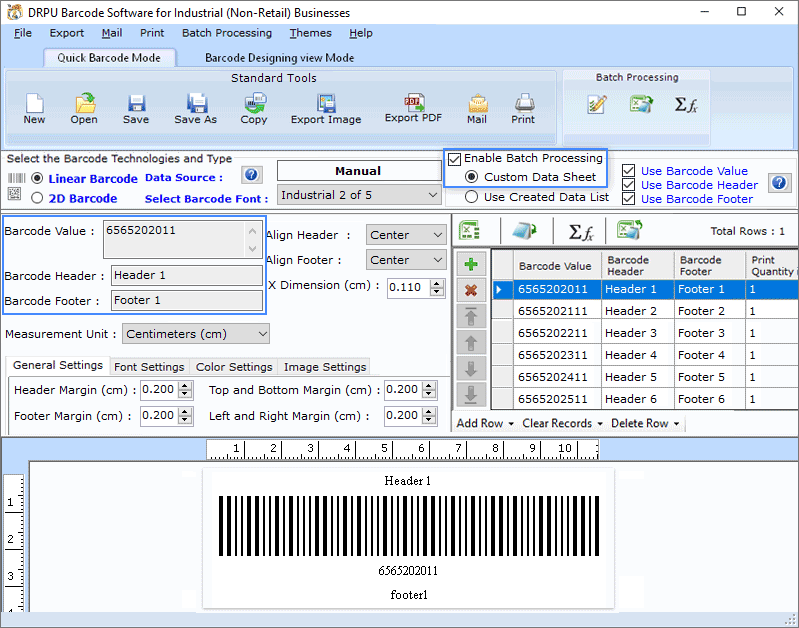Image resolution: width=799 pixels, height=628 pixels.
Task: Click the blue help icon beside Data Source
Action: pyautogui.click(x=251, y=175)
